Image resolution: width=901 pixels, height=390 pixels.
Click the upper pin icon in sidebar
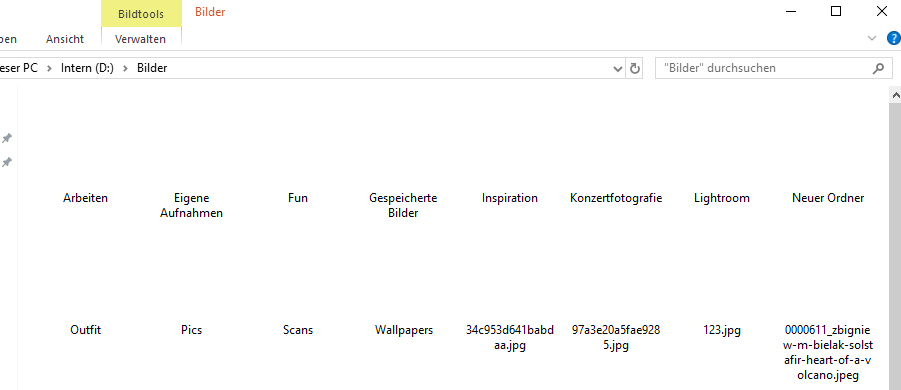tap(7, 138)
